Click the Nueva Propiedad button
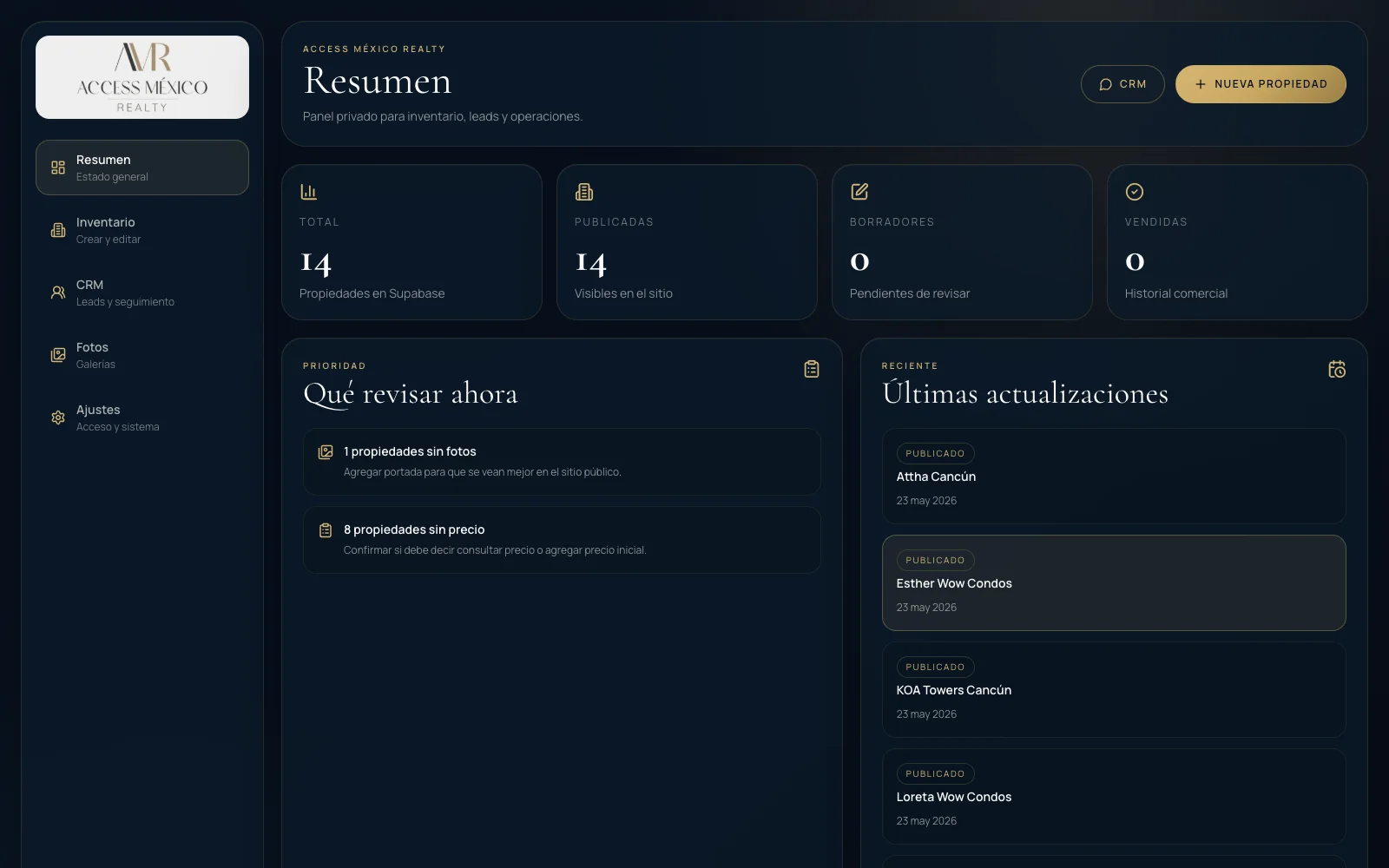The width and height of the screenshot is (1389, 868). (1261, 84)
